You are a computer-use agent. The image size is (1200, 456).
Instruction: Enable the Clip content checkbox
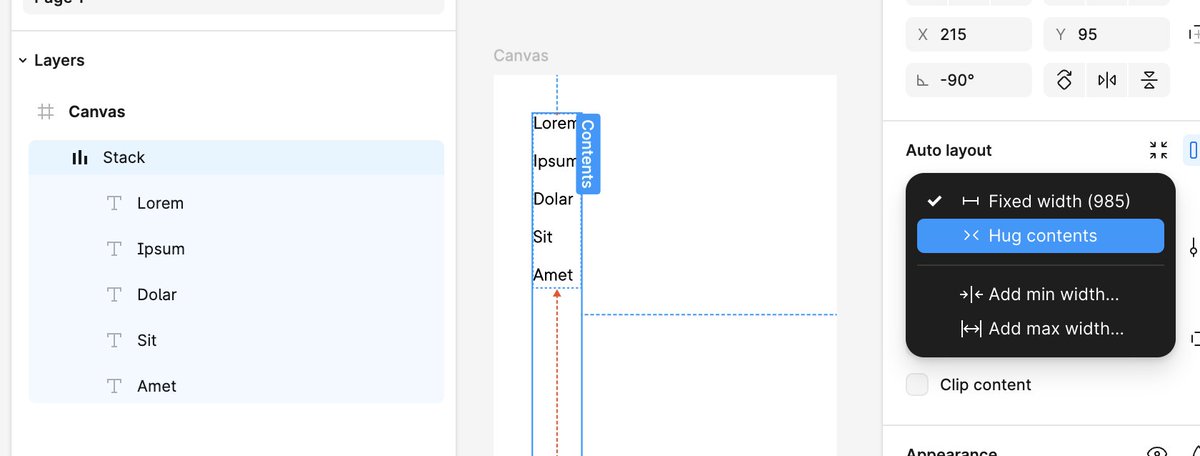click(x=917, y=385)
